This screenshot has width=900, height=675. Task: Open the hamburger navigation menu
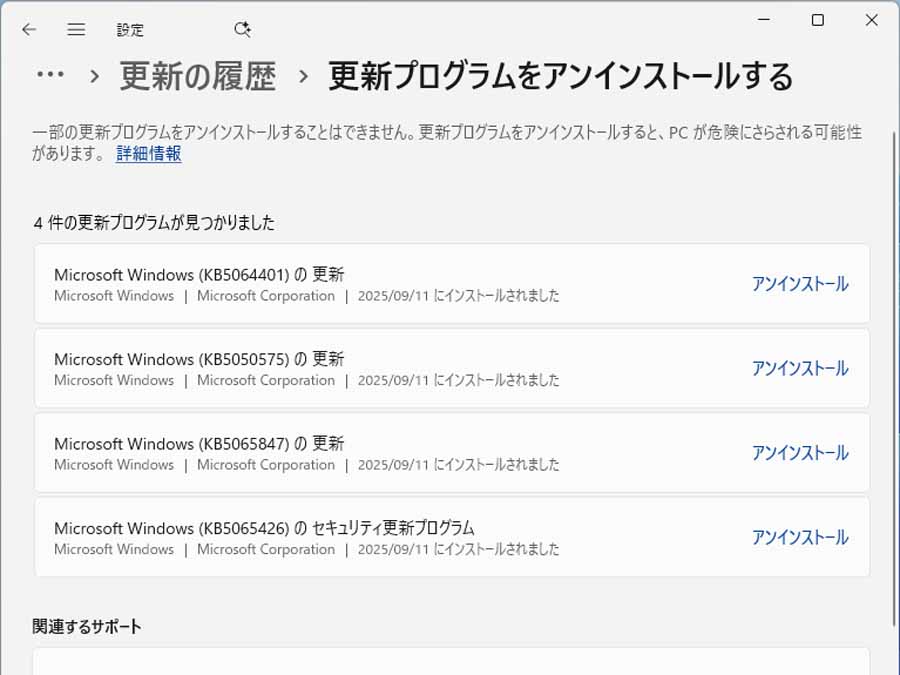tap(76, 29)
